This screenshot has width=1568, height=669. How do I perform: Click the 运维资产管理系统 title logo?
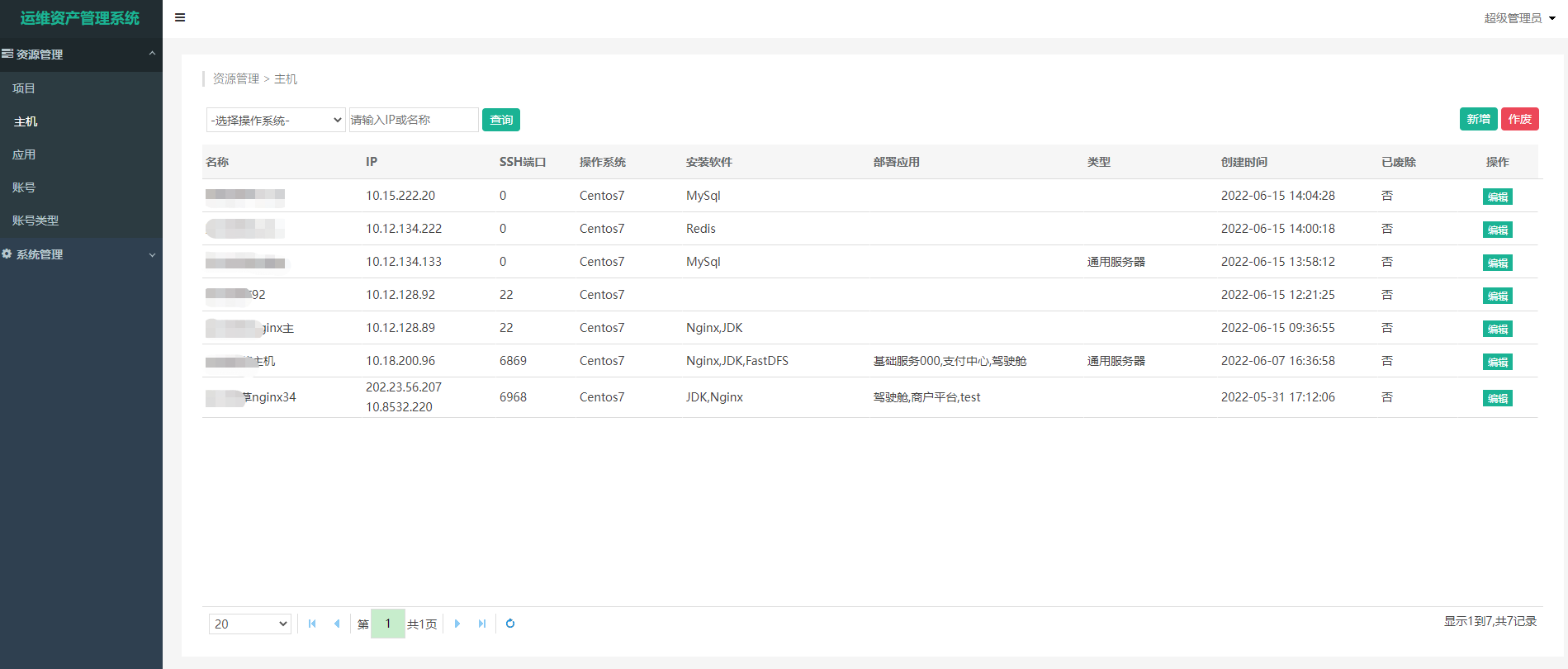coord(80,18)
